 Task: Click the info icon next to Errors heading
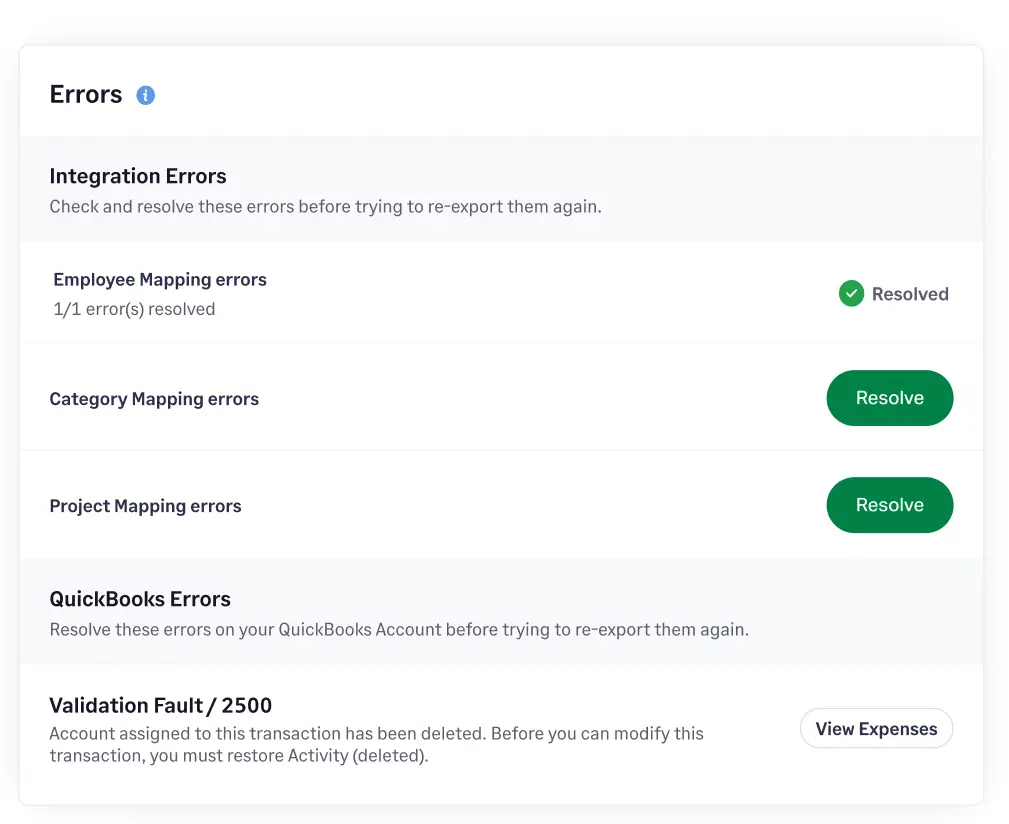coord(145,94)
